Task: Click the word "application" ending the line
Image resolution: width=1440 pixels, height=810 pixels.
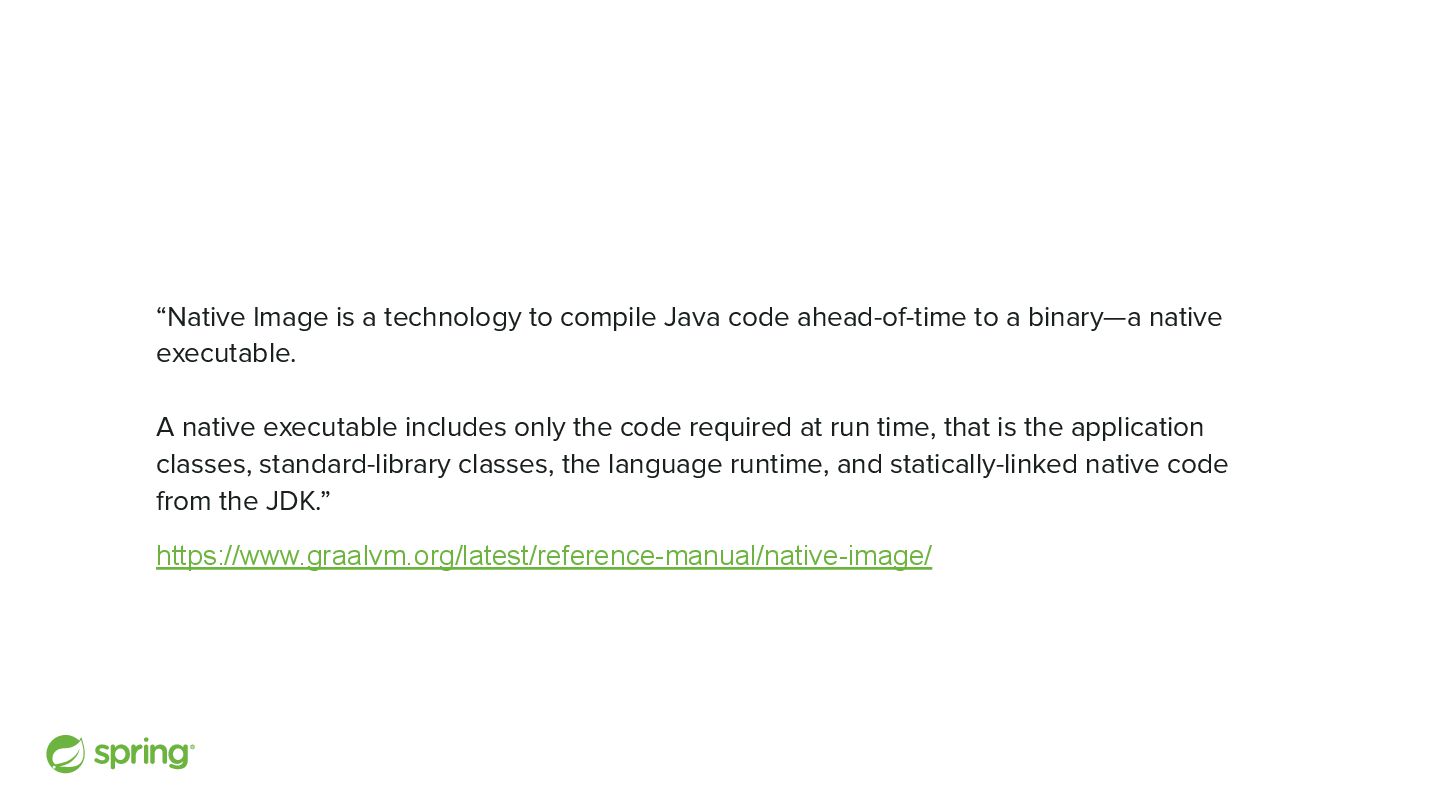Action: point(1137,429)
